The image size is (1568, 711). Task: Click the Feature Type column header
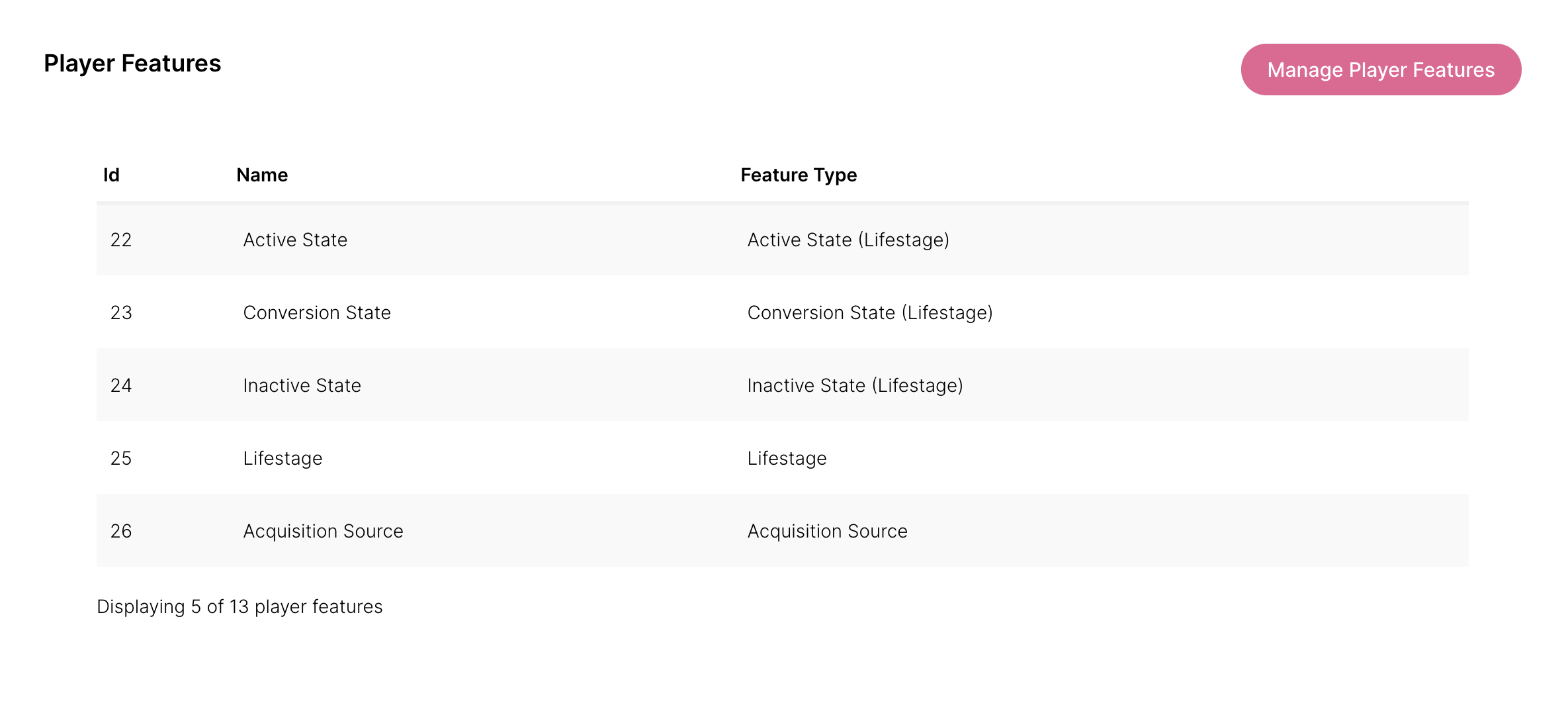click(x=798, y=175)
